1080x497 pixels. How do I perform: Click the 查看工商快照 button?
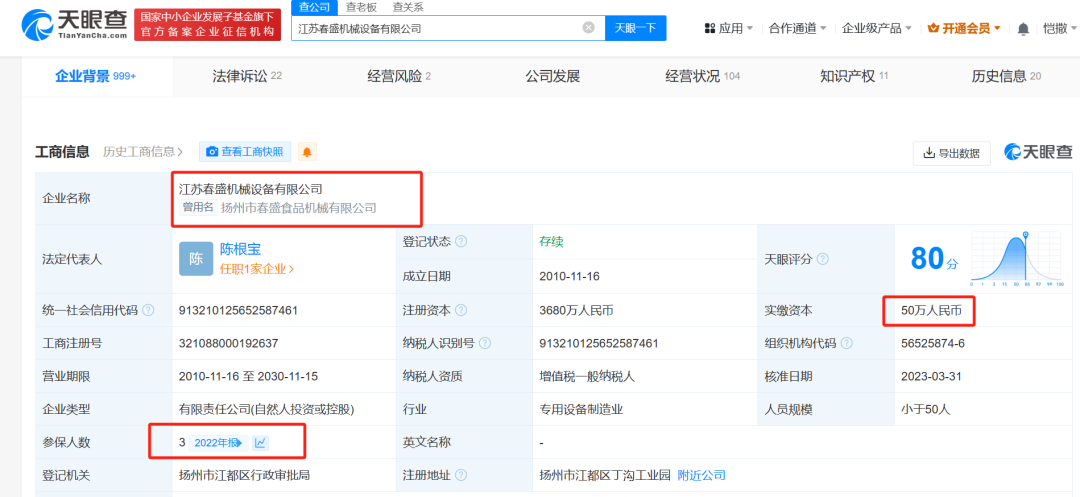(x=245, y=151)
